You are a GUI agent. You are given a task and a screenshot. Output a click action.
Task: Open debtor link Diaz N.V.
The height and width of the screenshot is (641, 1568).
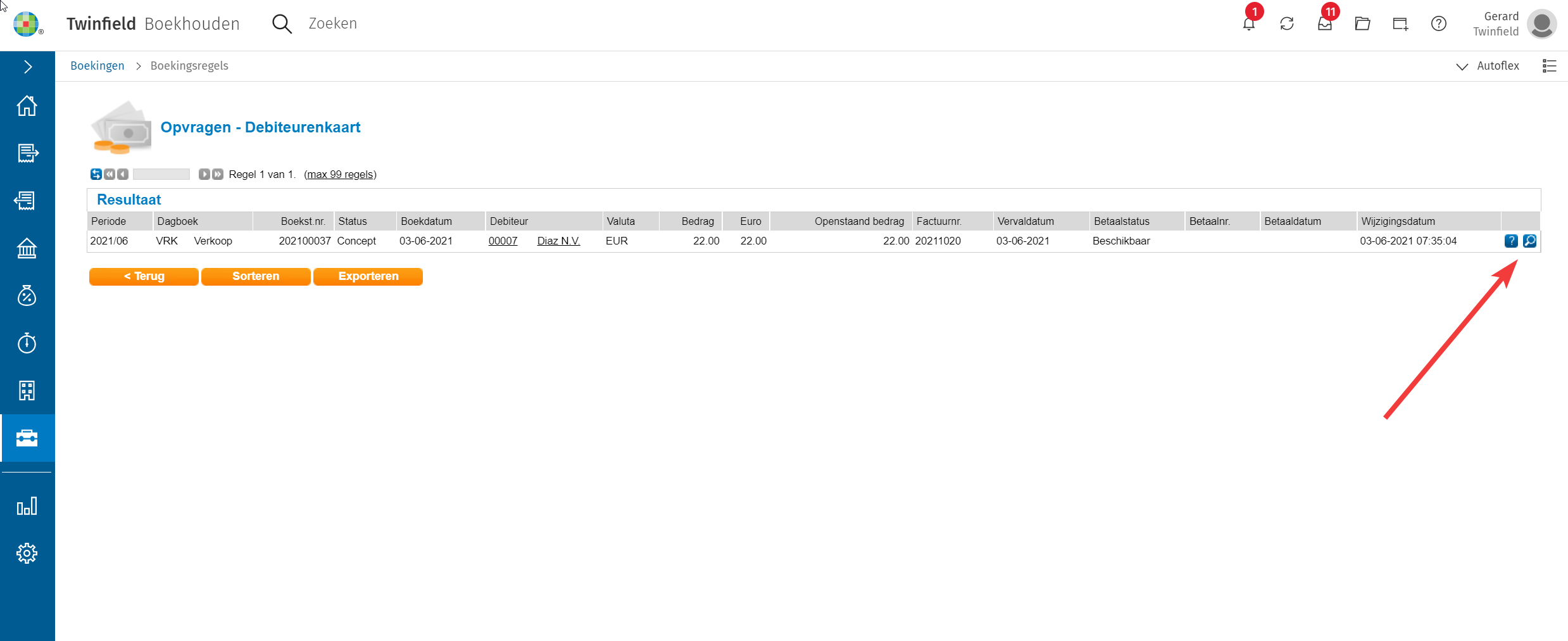tap(558, 241)
